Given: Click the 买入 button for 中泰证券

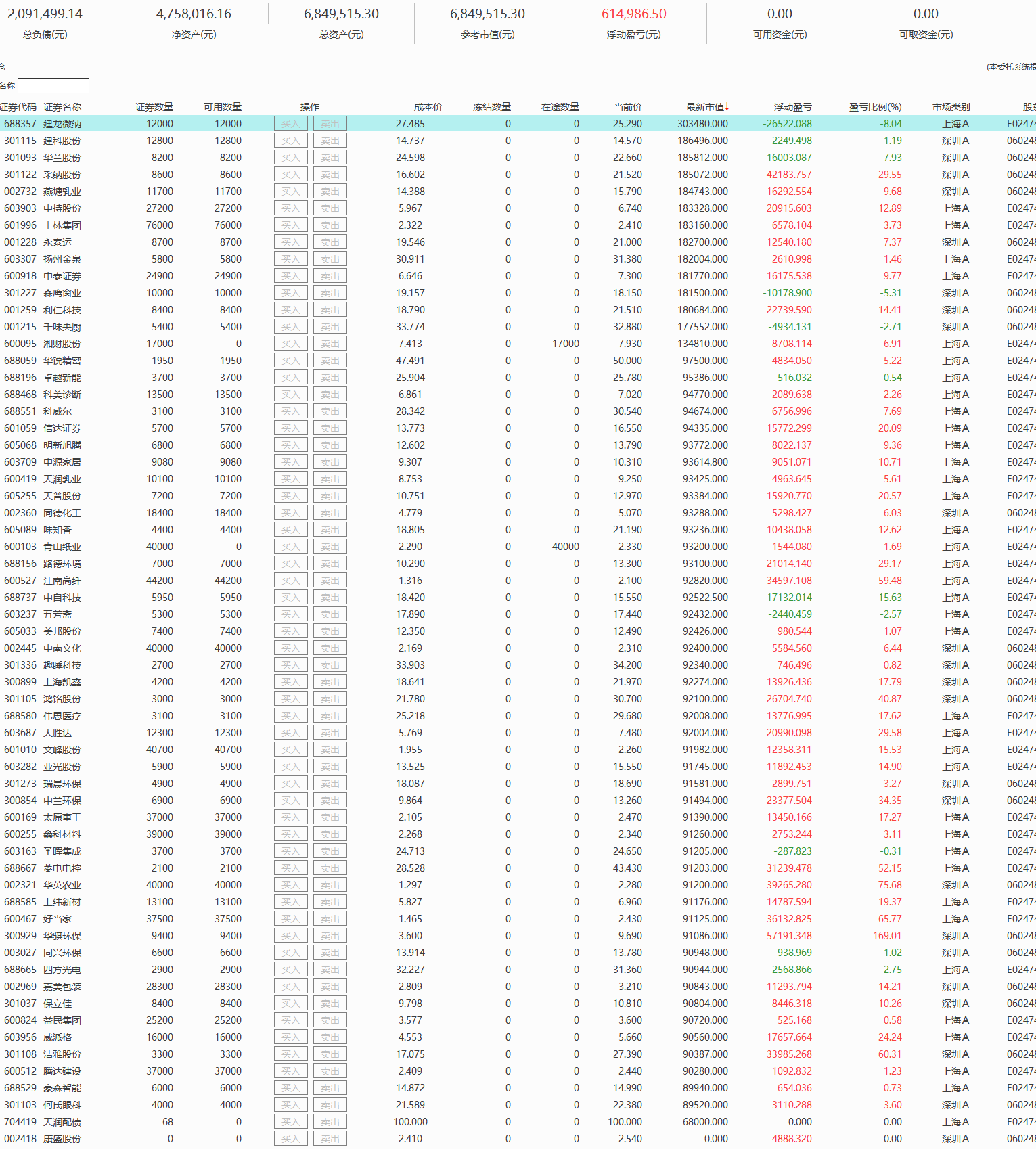Looking at the screenshot, I should 291,276.
